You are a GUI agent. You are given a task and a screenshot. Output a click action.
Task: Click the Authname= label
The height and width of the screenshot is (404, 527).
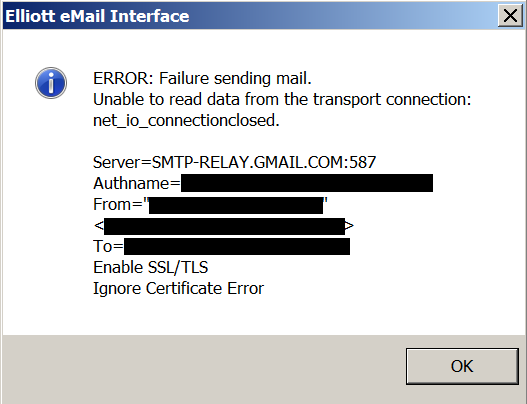(x=137, y=183)
